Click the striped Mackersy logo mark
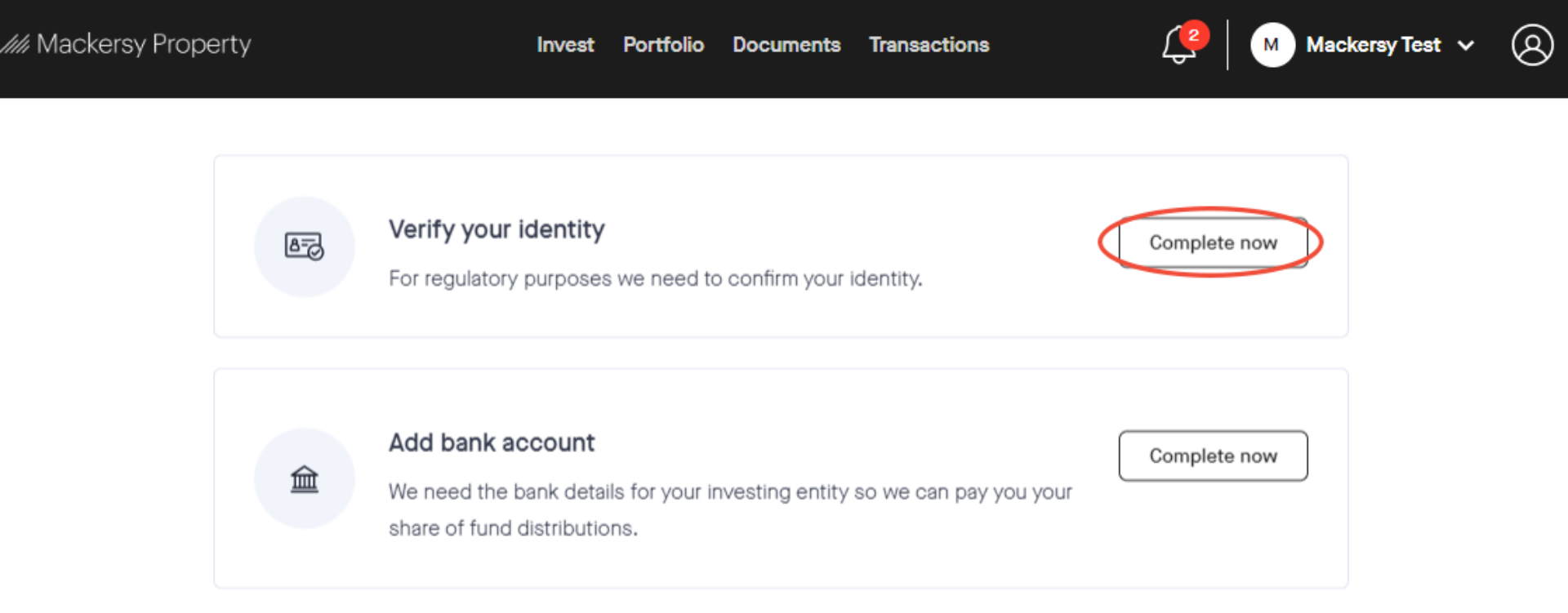Screen dimensions: 1568x613 click(x=15, y=44)
